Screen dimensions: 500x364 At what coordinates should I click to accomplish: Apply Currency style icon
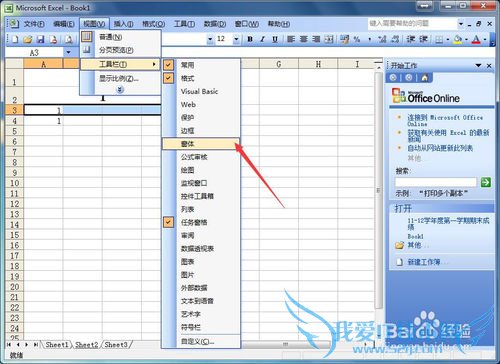(344, 39)
